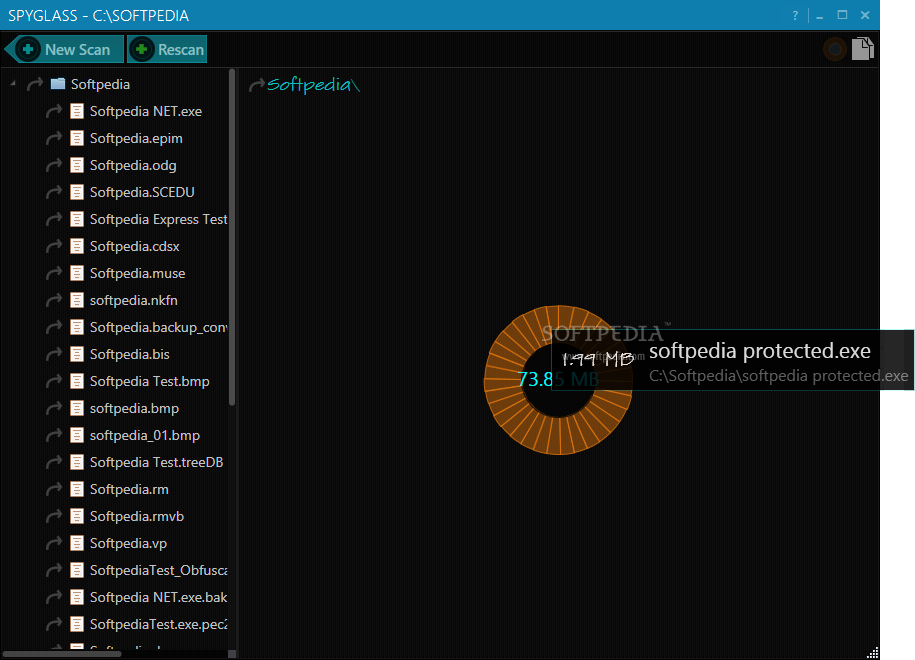
Task: Click the jump arrow for Softpedia NET.exe
Action: [x=54, y=111]
